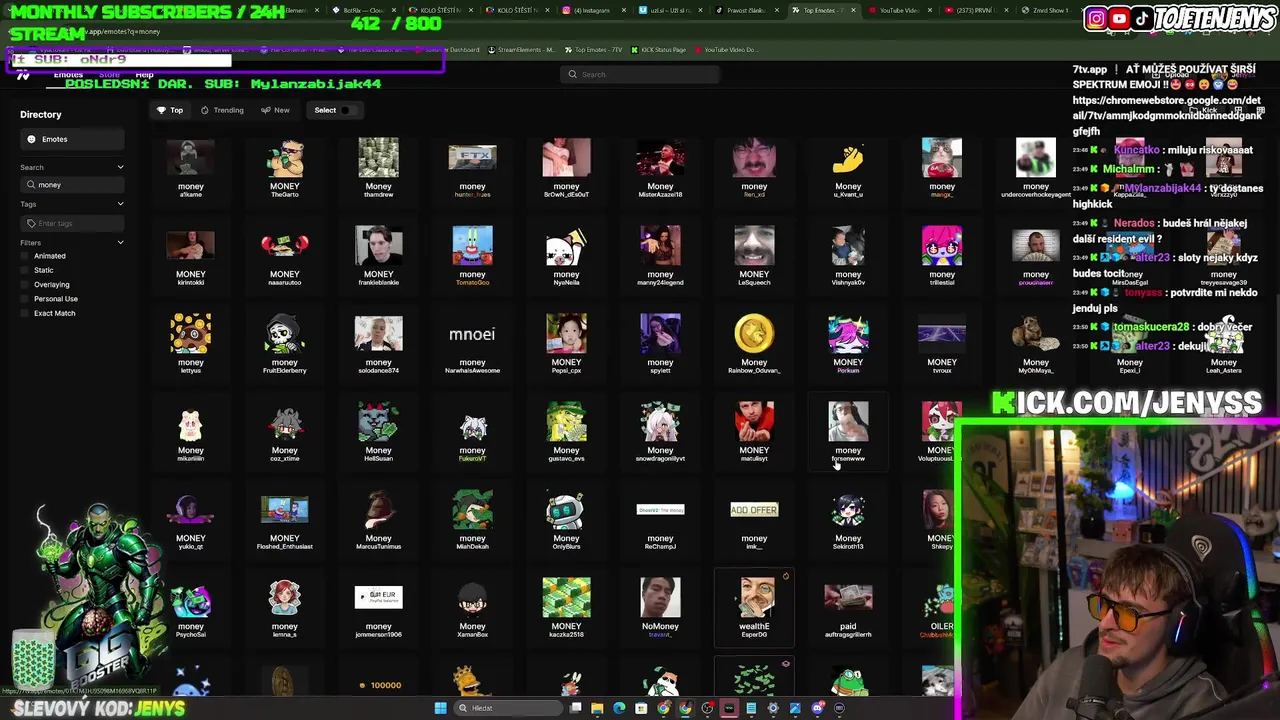Open the chromewebstore.google.com link in chat
This screenshot has height=720, width=1280.
[1167, 115]
